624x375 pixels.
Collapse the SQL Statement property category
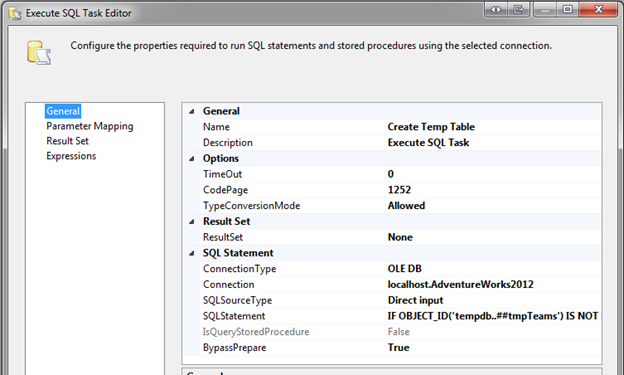tap(191, 253)
